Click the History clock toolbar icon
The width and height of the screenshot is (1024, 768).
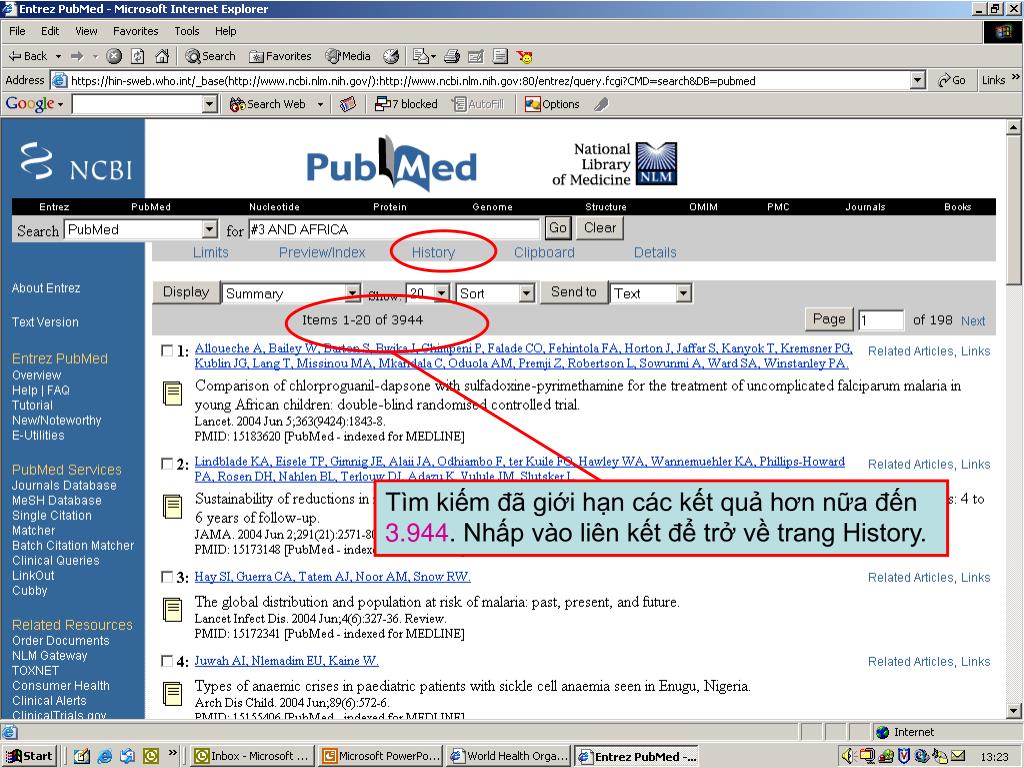tap(391, 56)
